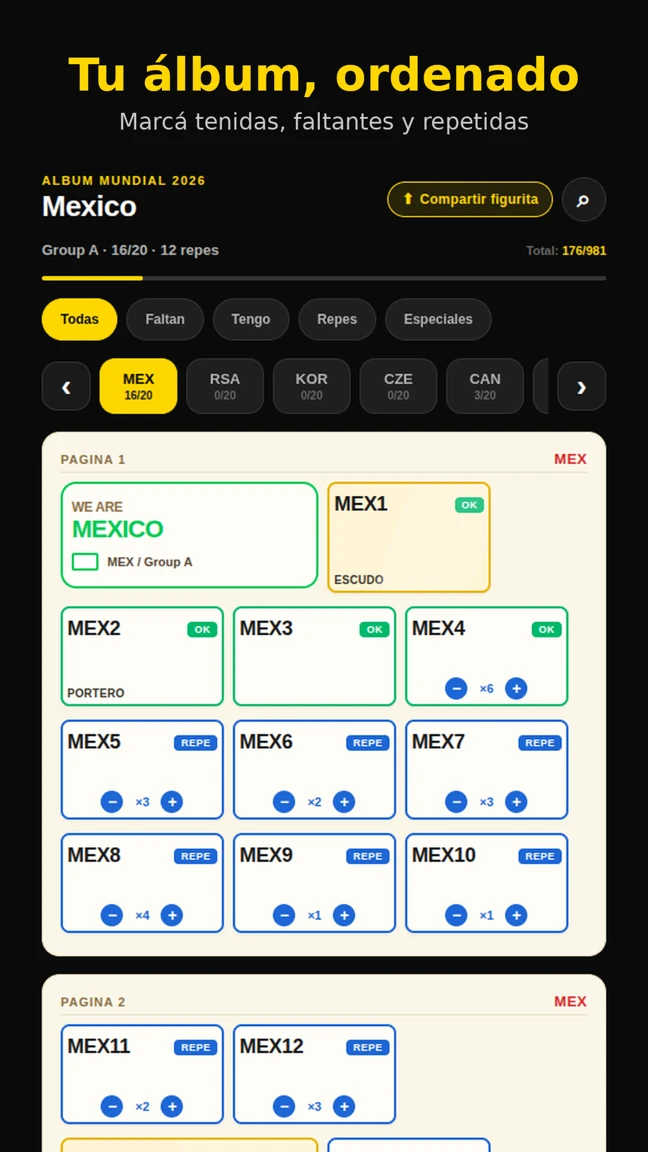The height and width of the screenshot is (1152, 648).
Task: Click plus icon on MEX7 sticker
Action: coord(516,802)
